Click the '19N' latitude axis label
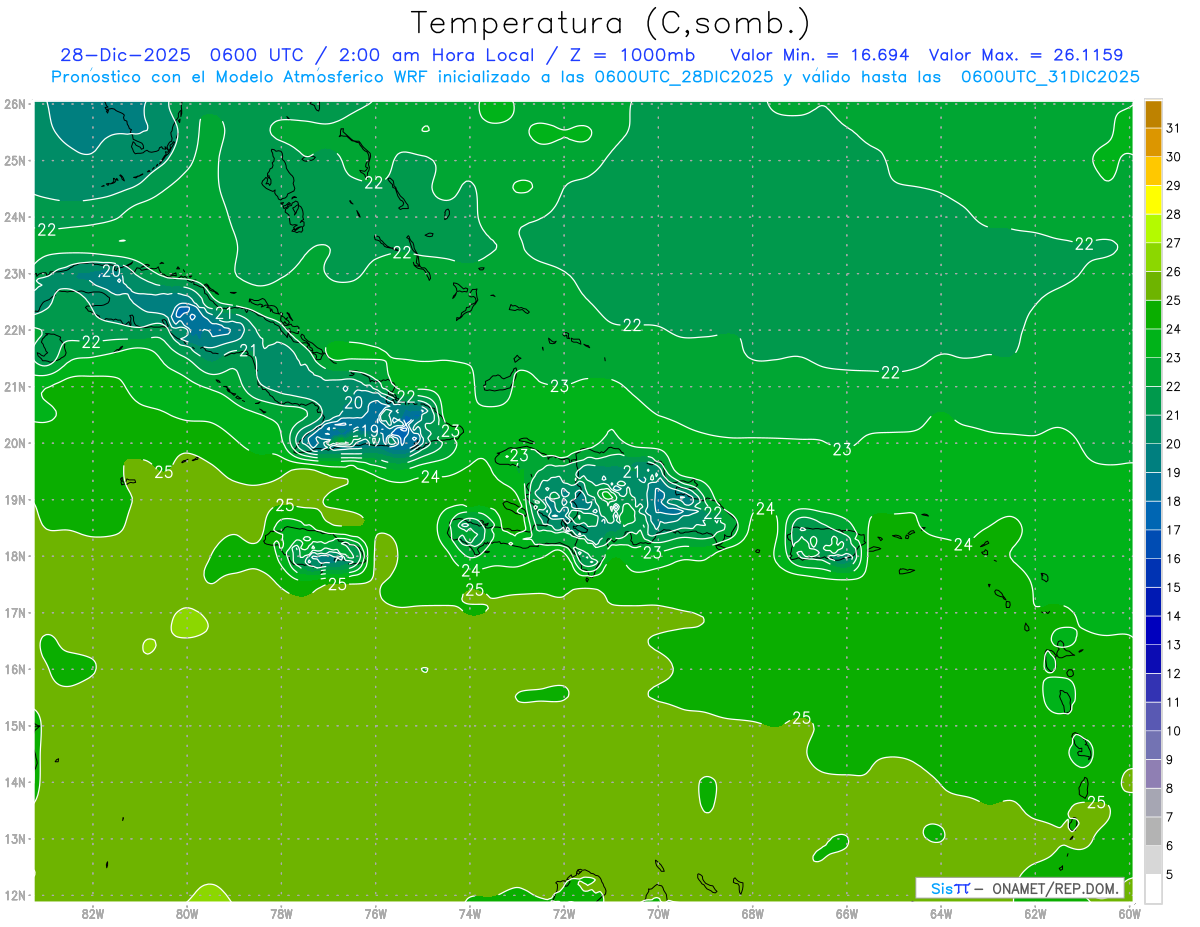This screenshot has width=1200, height=927. (14, 499)
